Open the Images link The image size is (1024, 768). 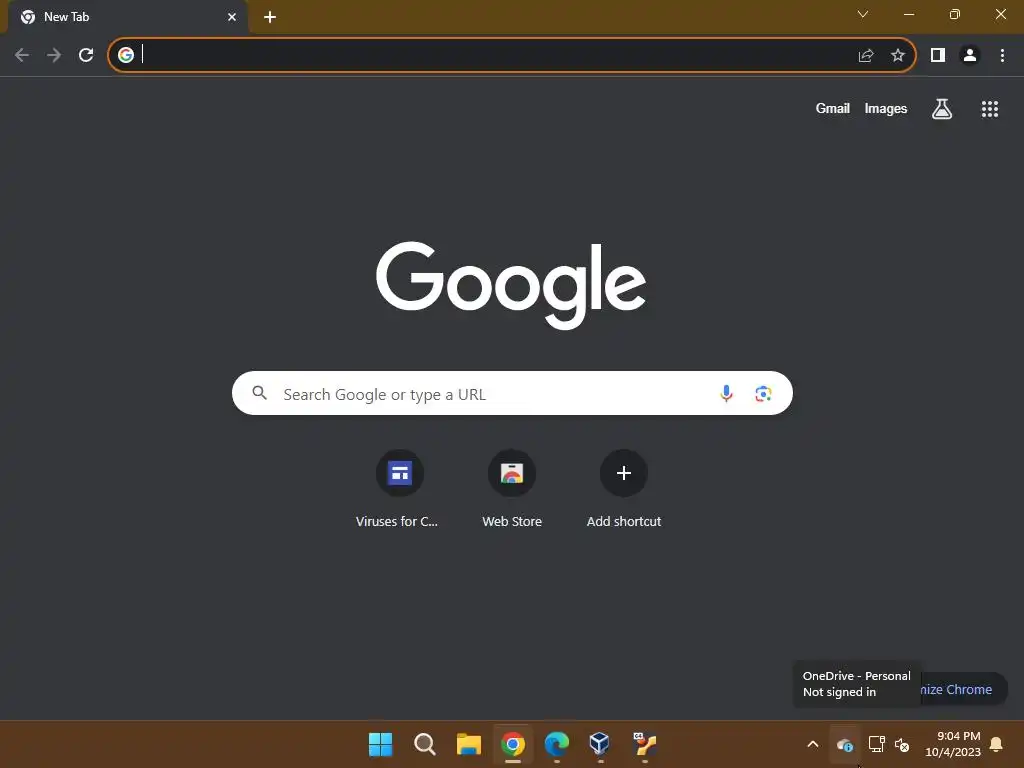tap(886, 108)
